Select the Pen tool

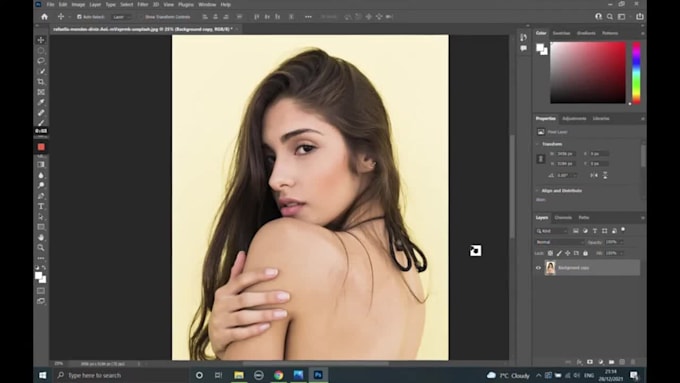tap(41, 196)
